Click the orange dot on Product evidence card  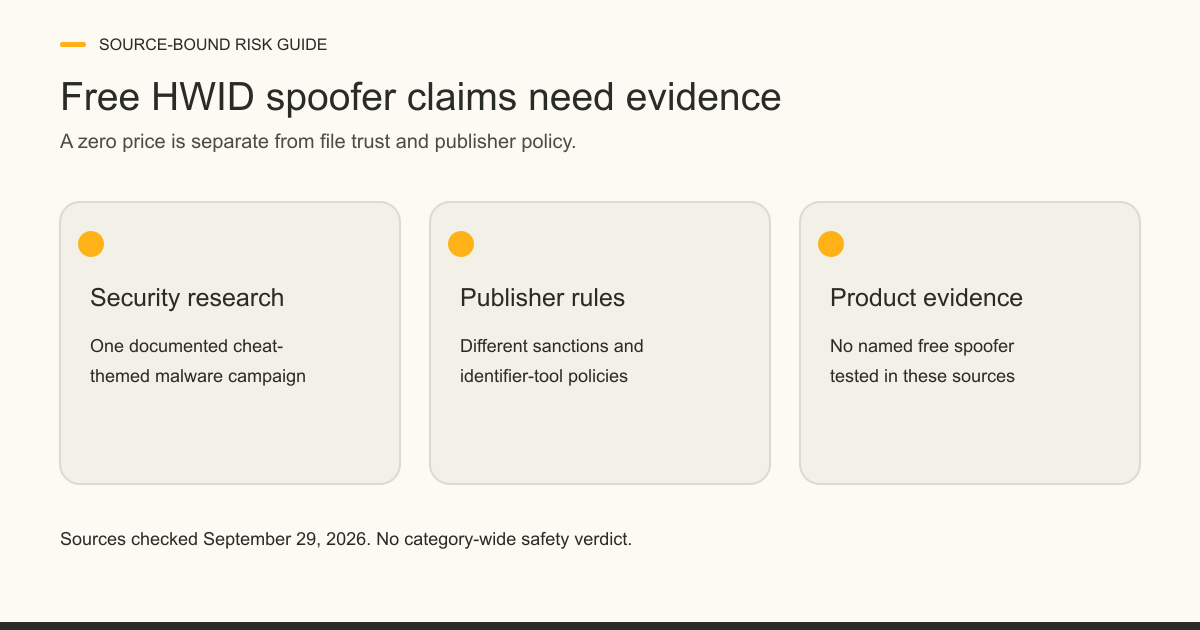click(831, 244)
